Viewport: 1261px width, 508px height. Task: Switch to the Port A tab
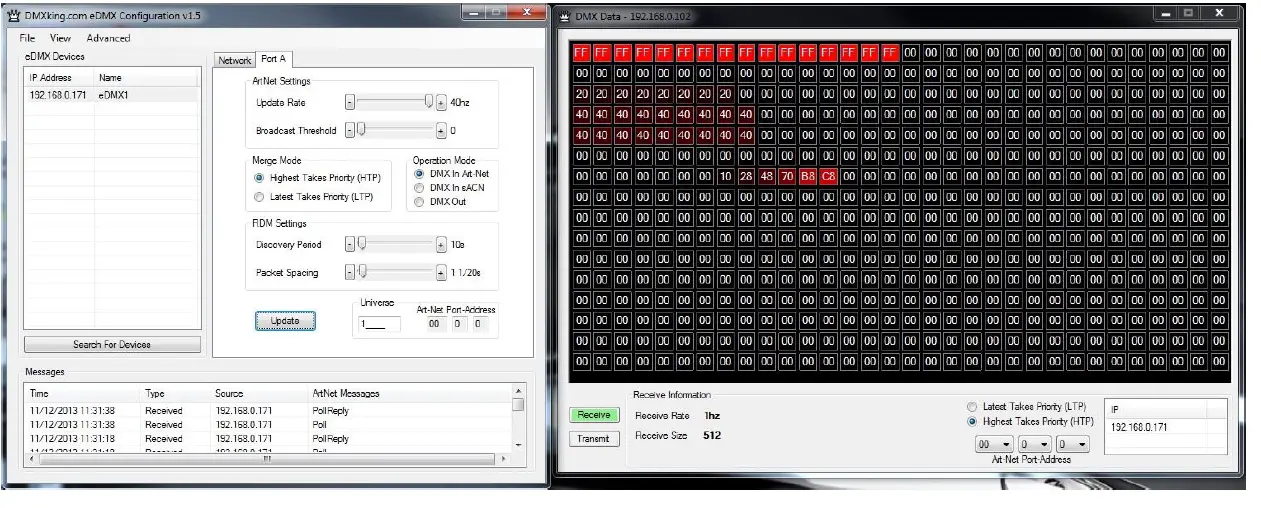pyautogui.click(x=274, y=60)
